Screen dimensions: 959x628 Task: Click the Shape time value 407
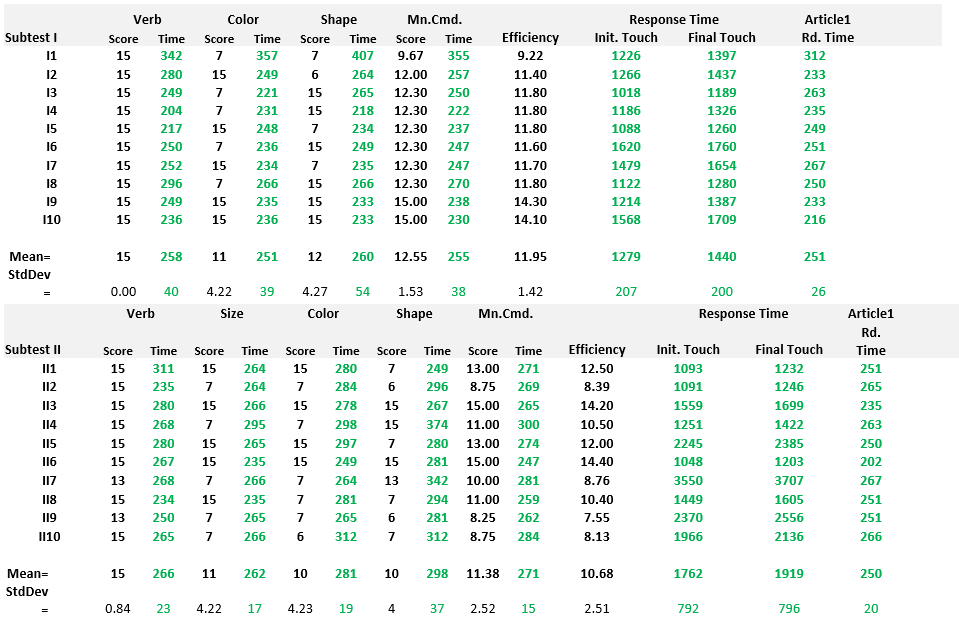pyautogui.click(x=362, y=56)
